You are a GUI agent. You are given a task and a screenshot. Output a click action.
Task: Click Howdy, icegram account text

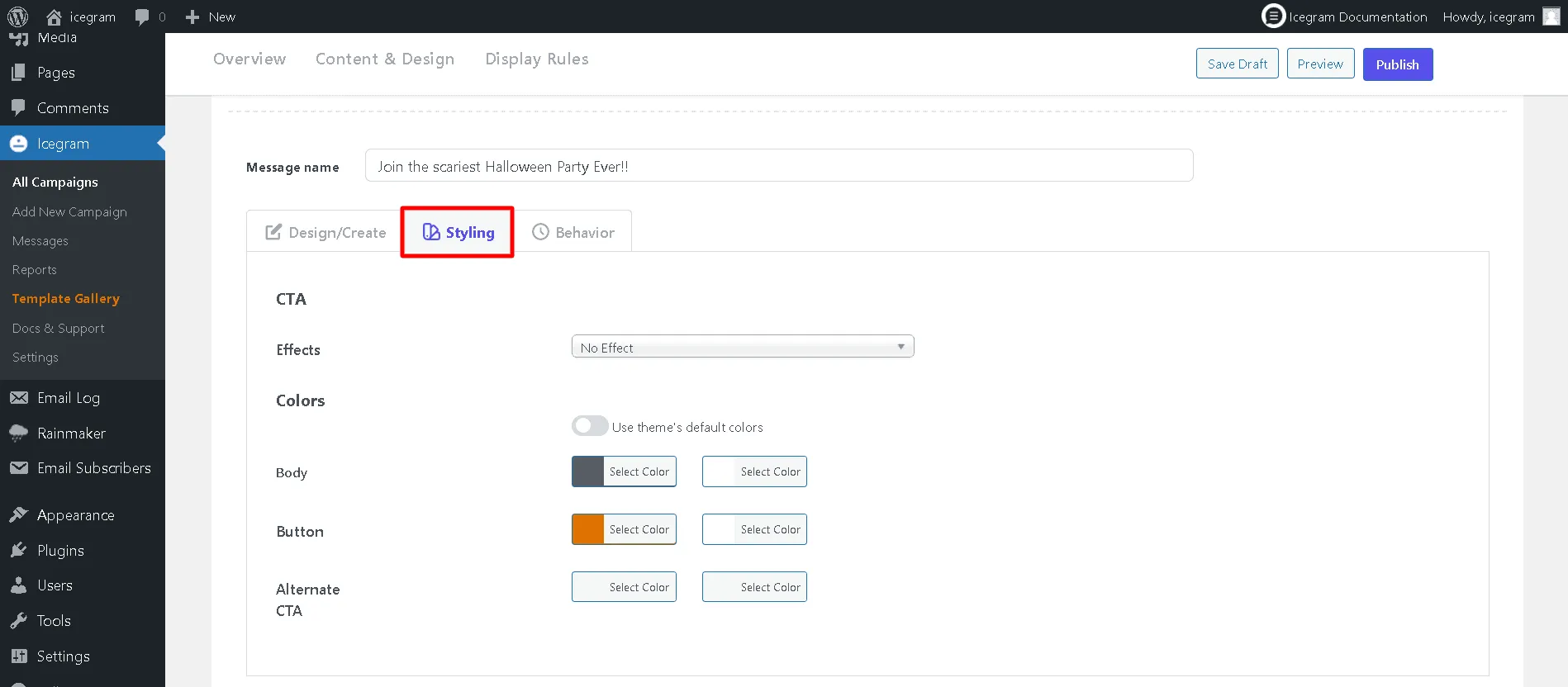1489,17
